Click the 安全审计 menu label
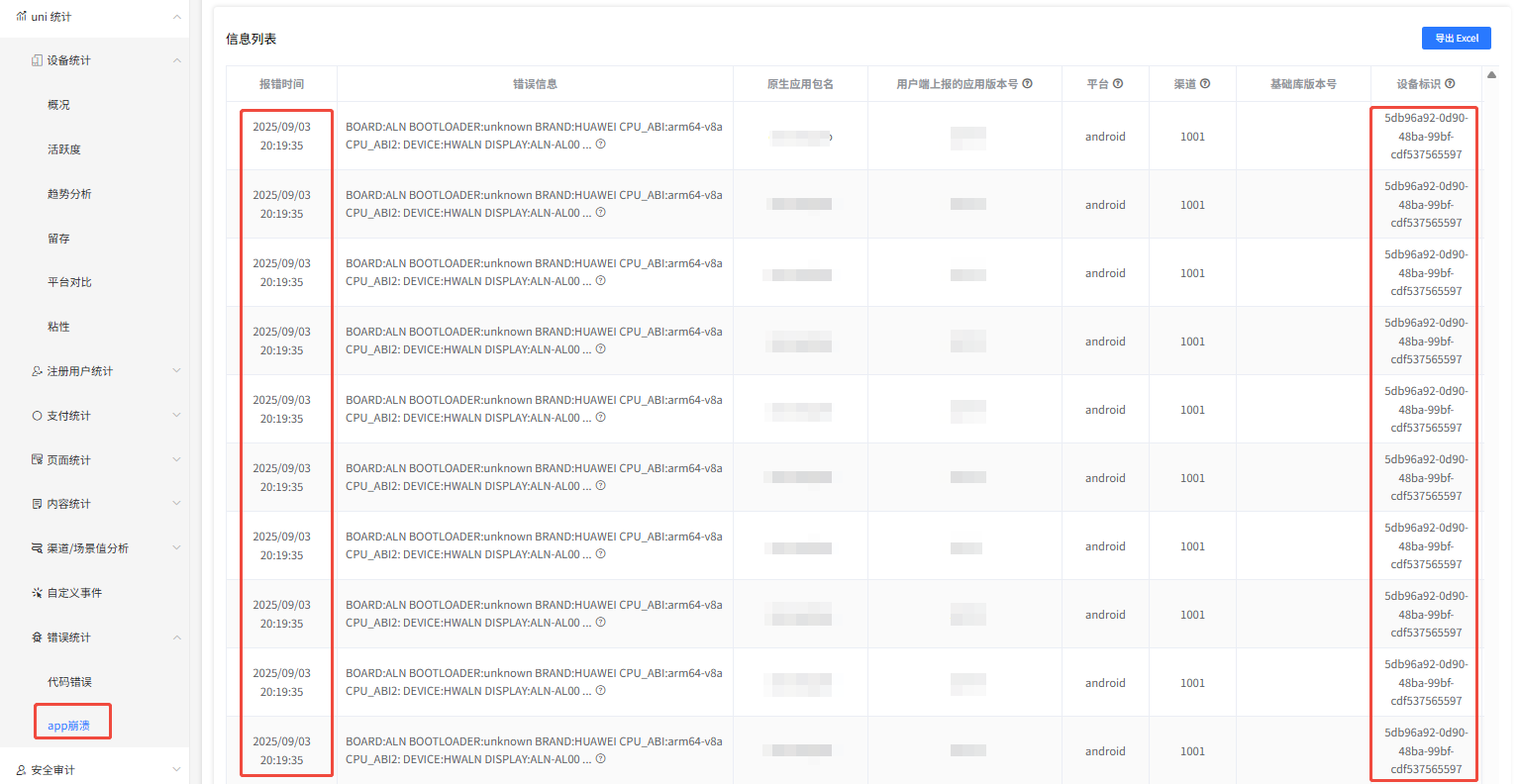 (x=52, y=769)
